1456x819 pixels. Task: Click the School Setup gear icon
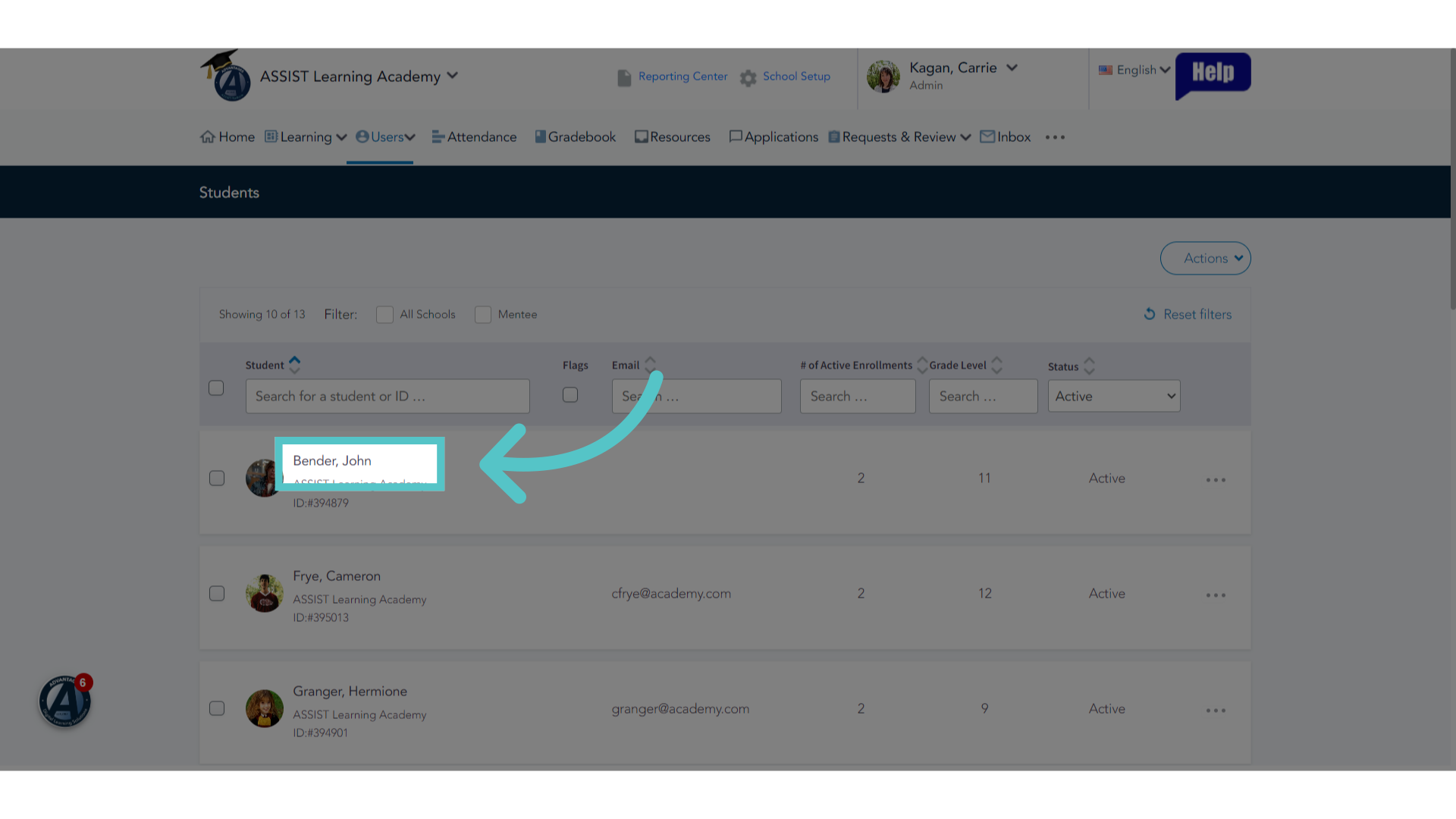[748, 78]
